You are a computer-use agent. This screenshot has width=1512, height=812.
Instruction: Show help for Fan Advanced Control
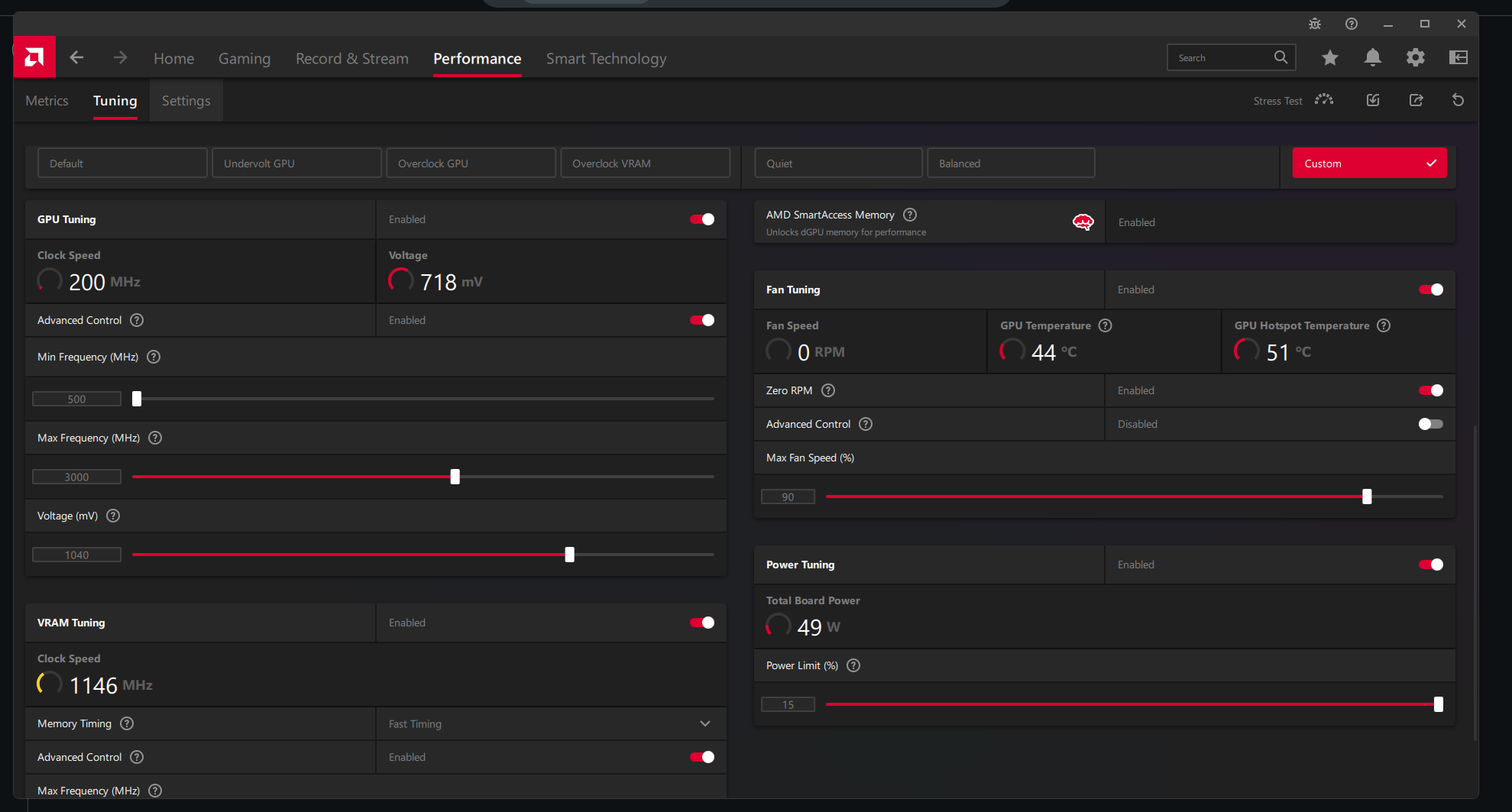pyautogui.click(x=866, y=424)
